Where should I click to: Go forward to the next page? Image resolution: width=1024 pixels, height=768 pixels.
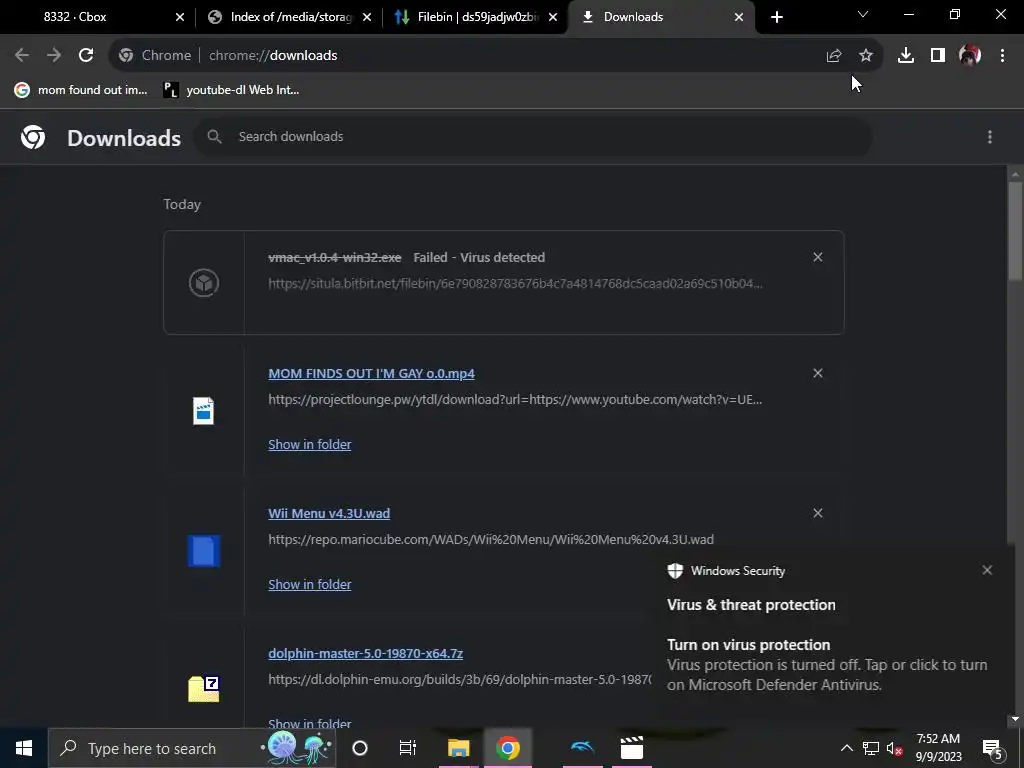[54, 56]
